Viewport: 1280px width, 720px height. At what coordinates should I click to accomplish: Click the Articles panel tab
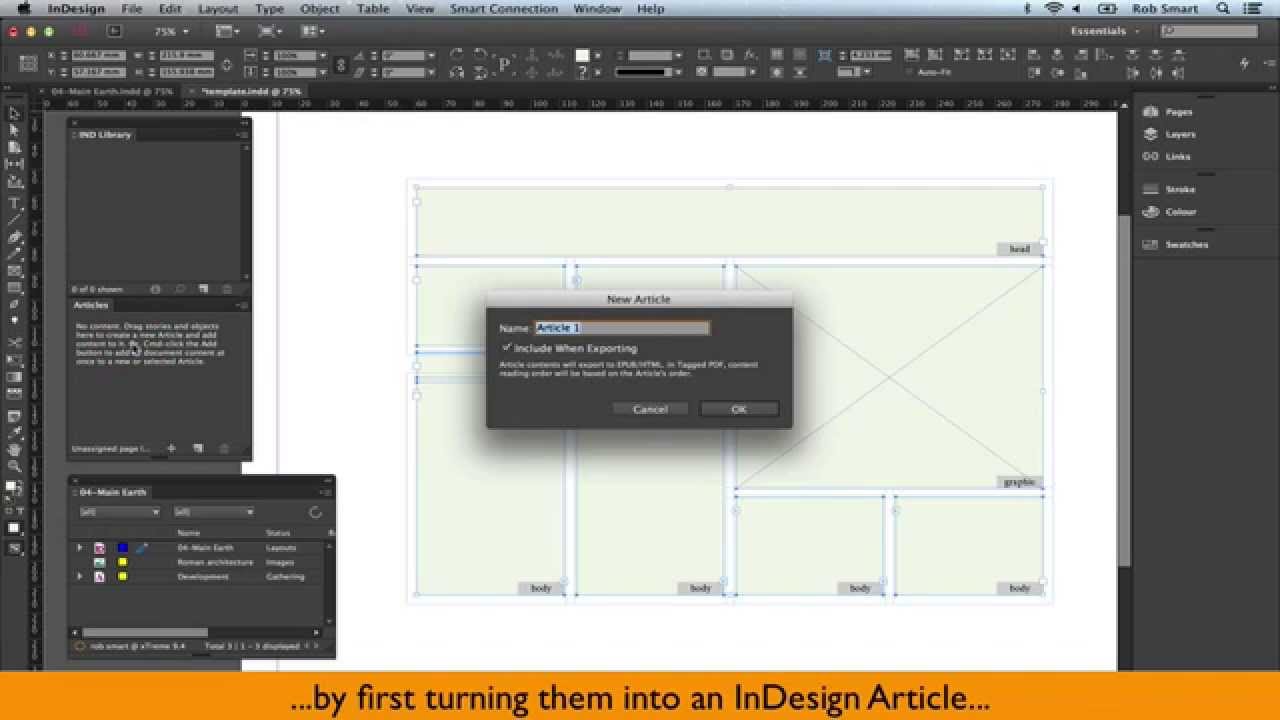(91, 305)
